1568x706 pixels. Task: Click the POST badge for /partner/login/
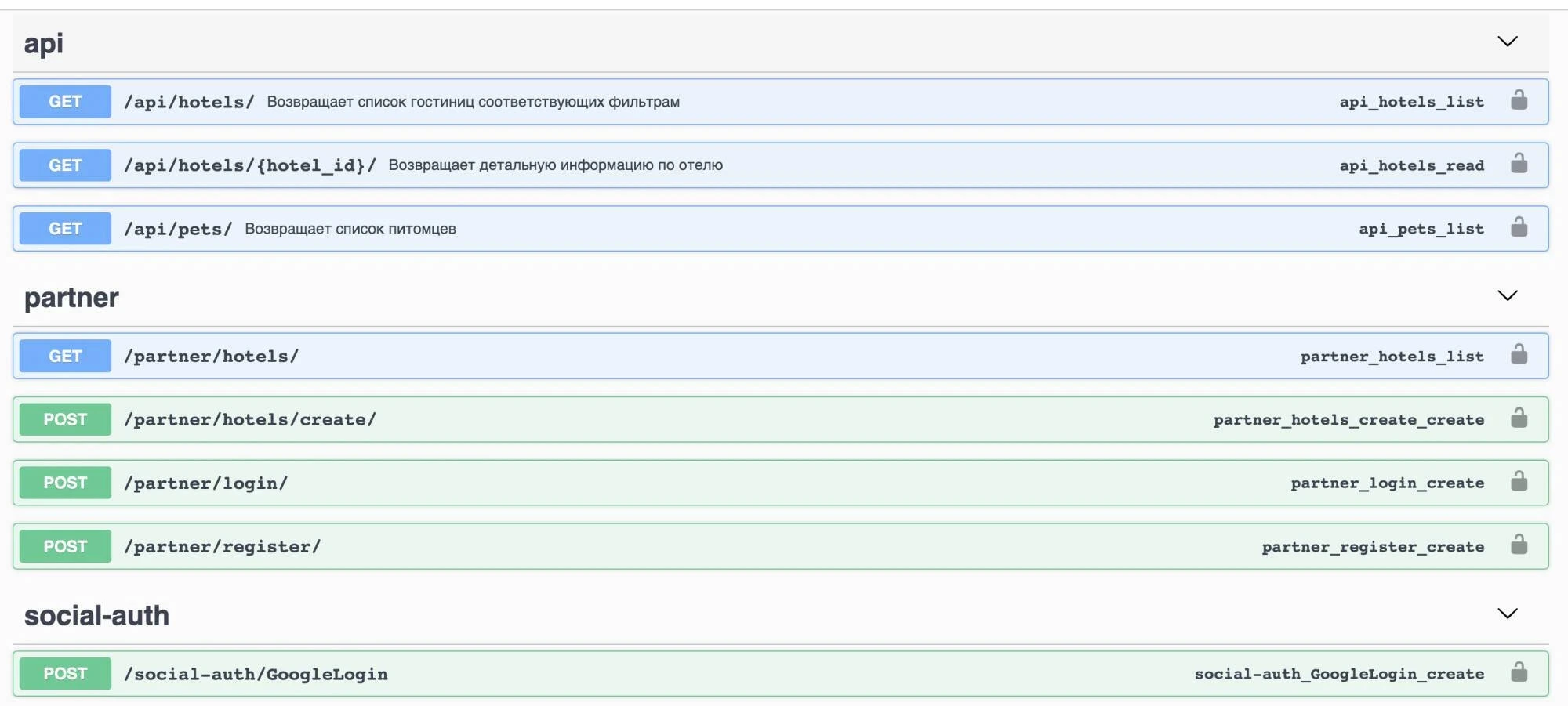(x=65, y=483)
